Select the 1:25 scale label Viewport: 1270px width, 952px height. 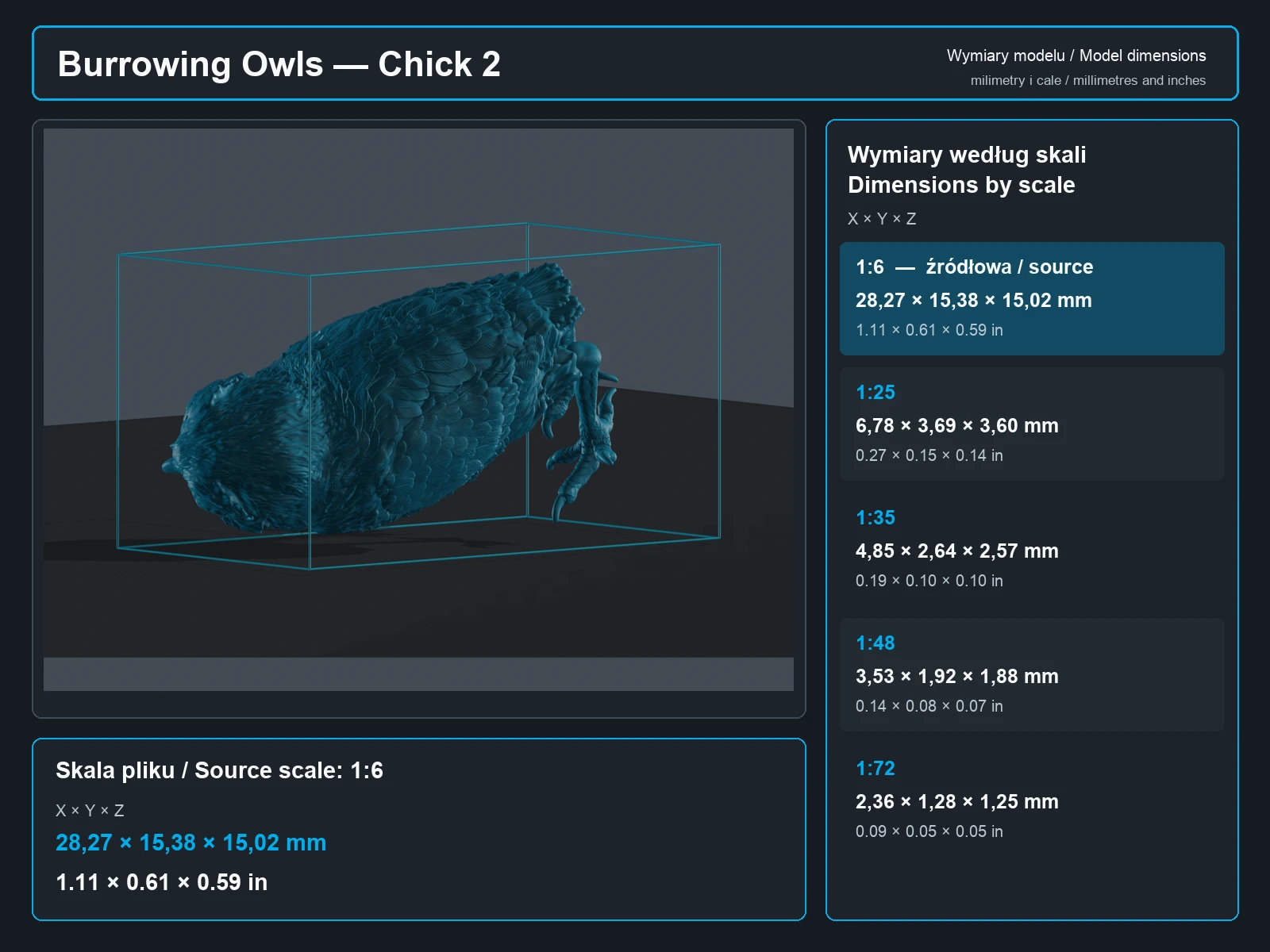pos(875,392)
